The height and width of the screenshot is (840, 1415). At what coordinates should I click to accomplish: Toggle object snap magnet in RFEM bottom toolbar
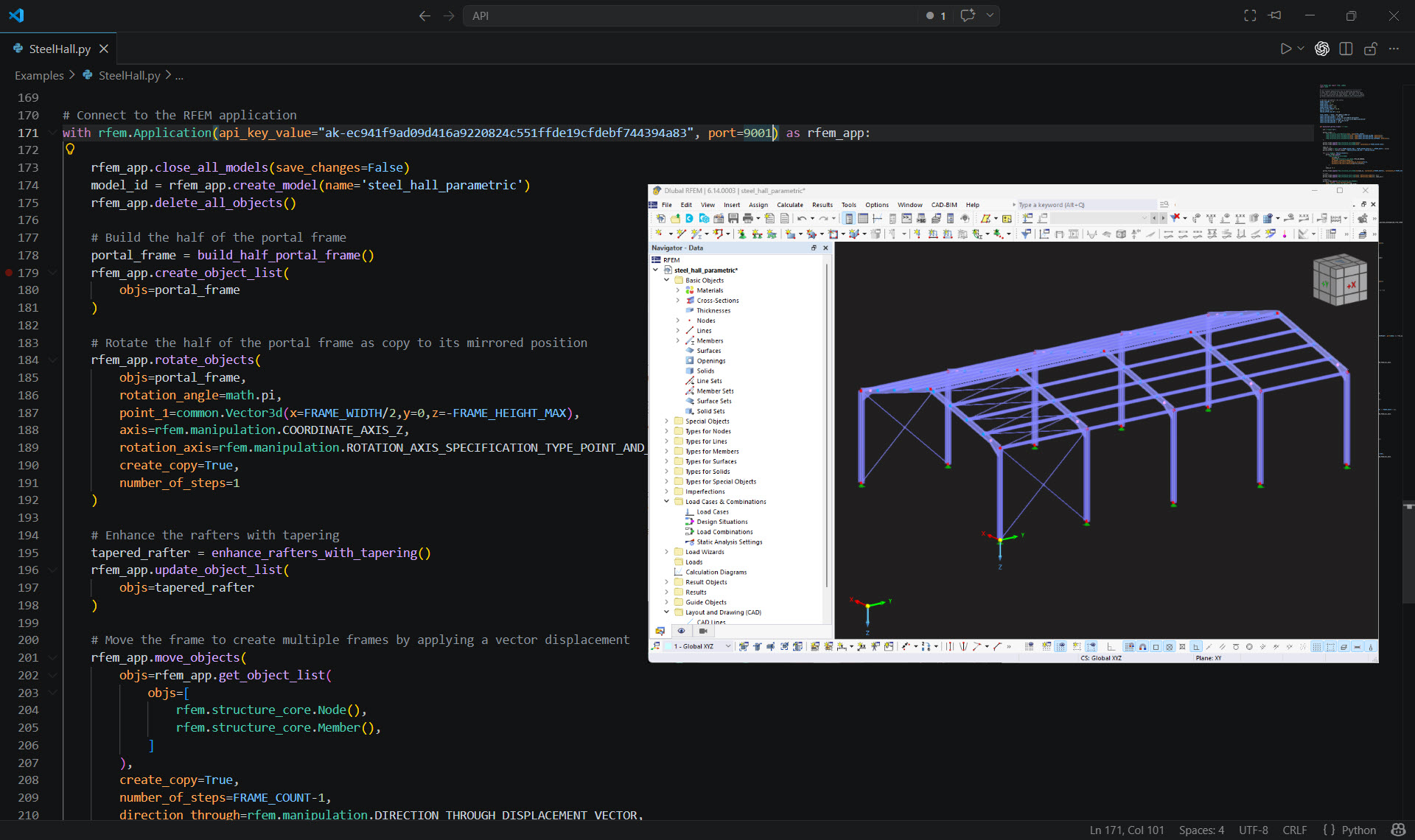(x=1142, y=647)
